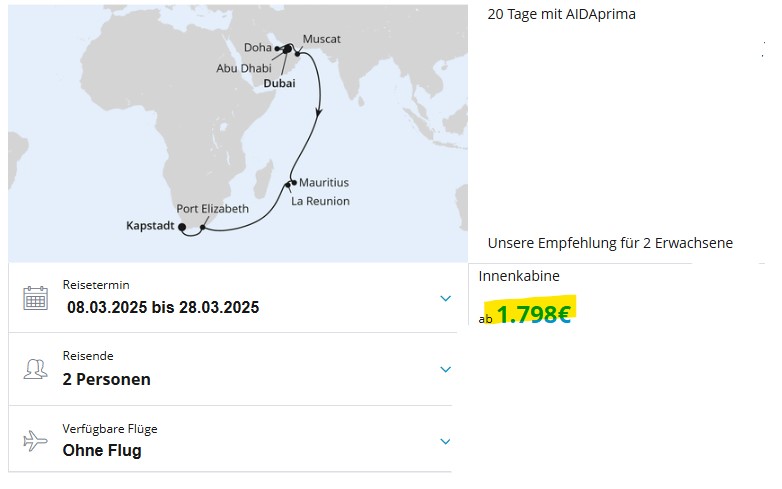Image resolution: width=782 pixels, height=489 pixels.
Task: Click the calendar icon beside Reisetermin
Action: coord(35,298)
